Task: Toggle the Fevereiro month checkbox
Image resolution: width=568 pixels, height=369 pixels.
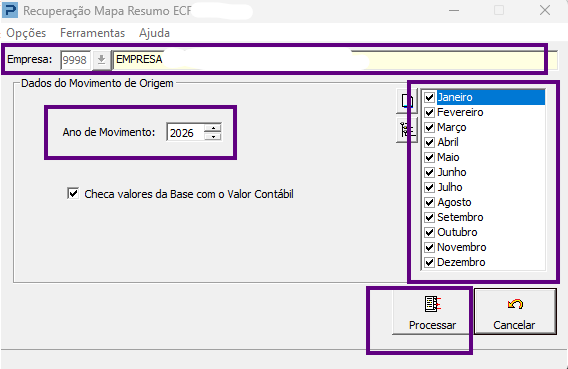Action: tap(430, 112)
